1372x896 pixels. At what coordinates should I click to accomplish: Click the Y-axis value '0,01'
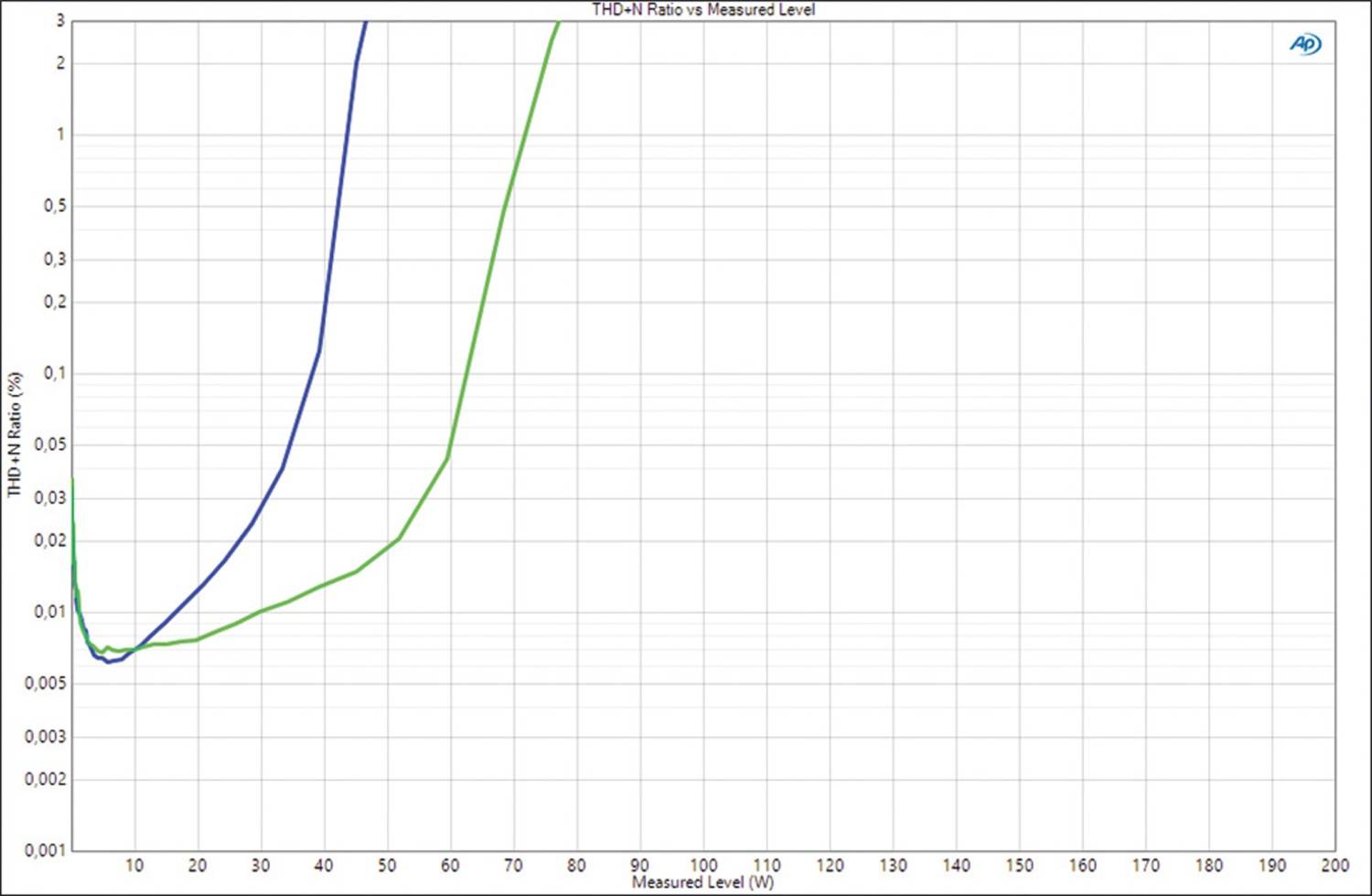pos(51,612)
